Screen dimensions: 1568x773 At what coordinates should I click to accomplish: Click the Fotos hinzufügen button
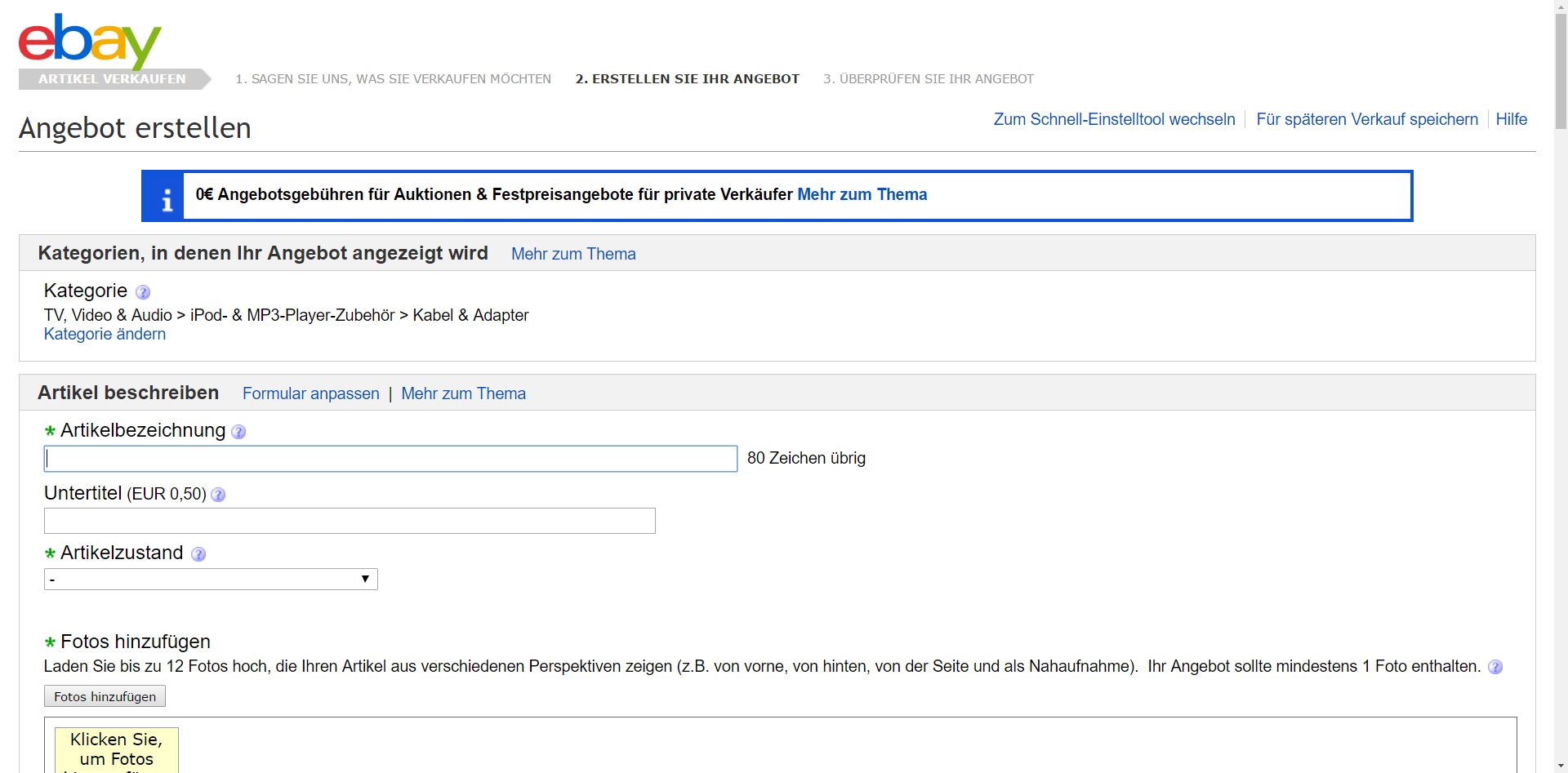[105, 696]
